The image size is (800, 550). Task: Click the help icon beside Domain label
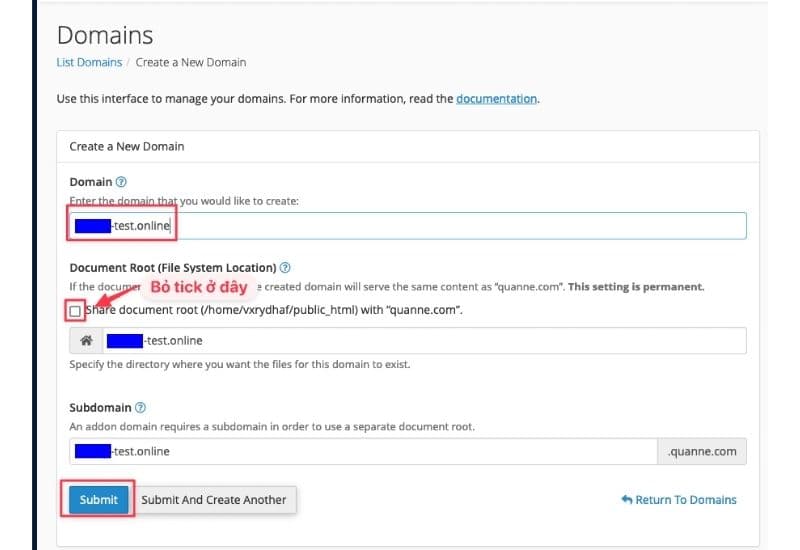click(122, 182)
